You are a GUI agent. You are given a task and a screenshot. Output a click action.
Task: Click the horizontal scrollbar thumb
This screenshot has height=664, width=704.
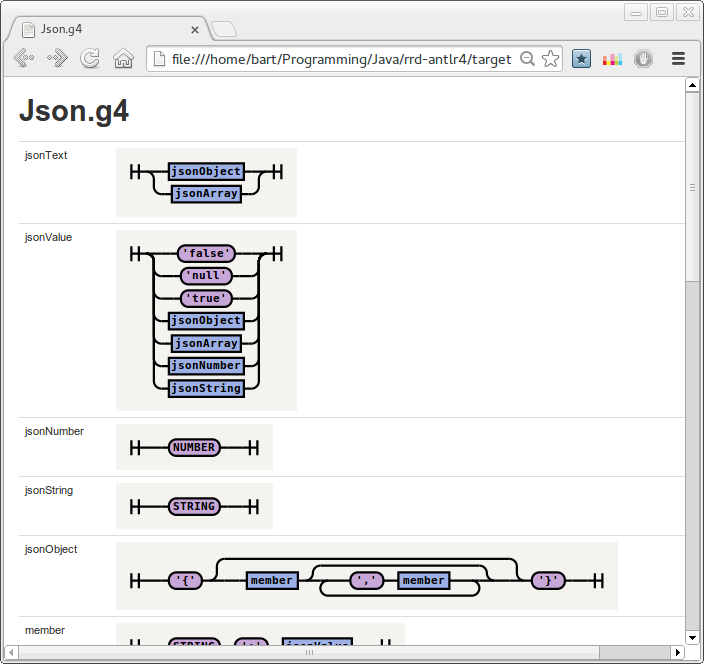[x=309, y=652]
